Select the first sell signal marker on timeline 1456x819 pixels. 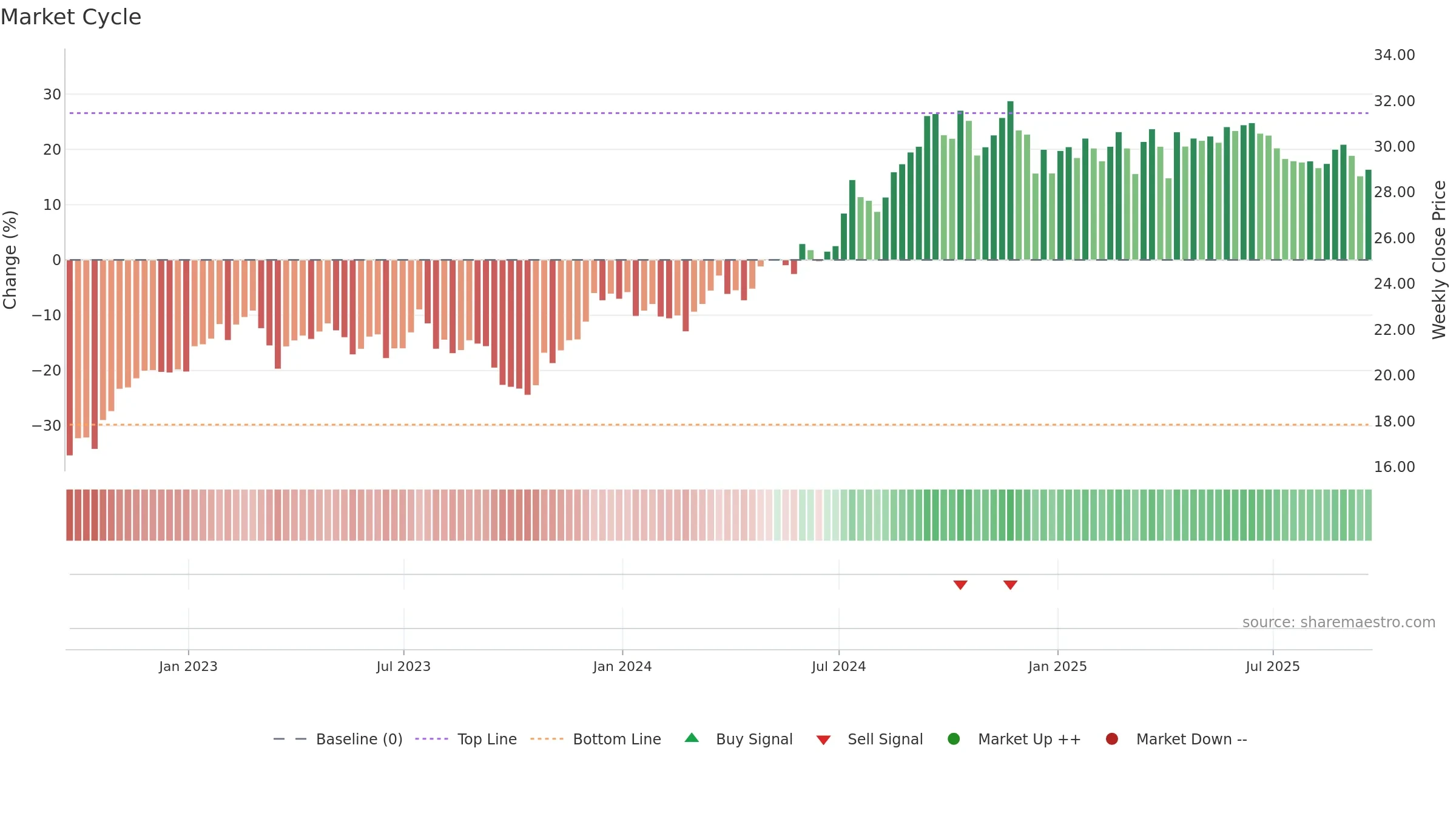point(960,585)
